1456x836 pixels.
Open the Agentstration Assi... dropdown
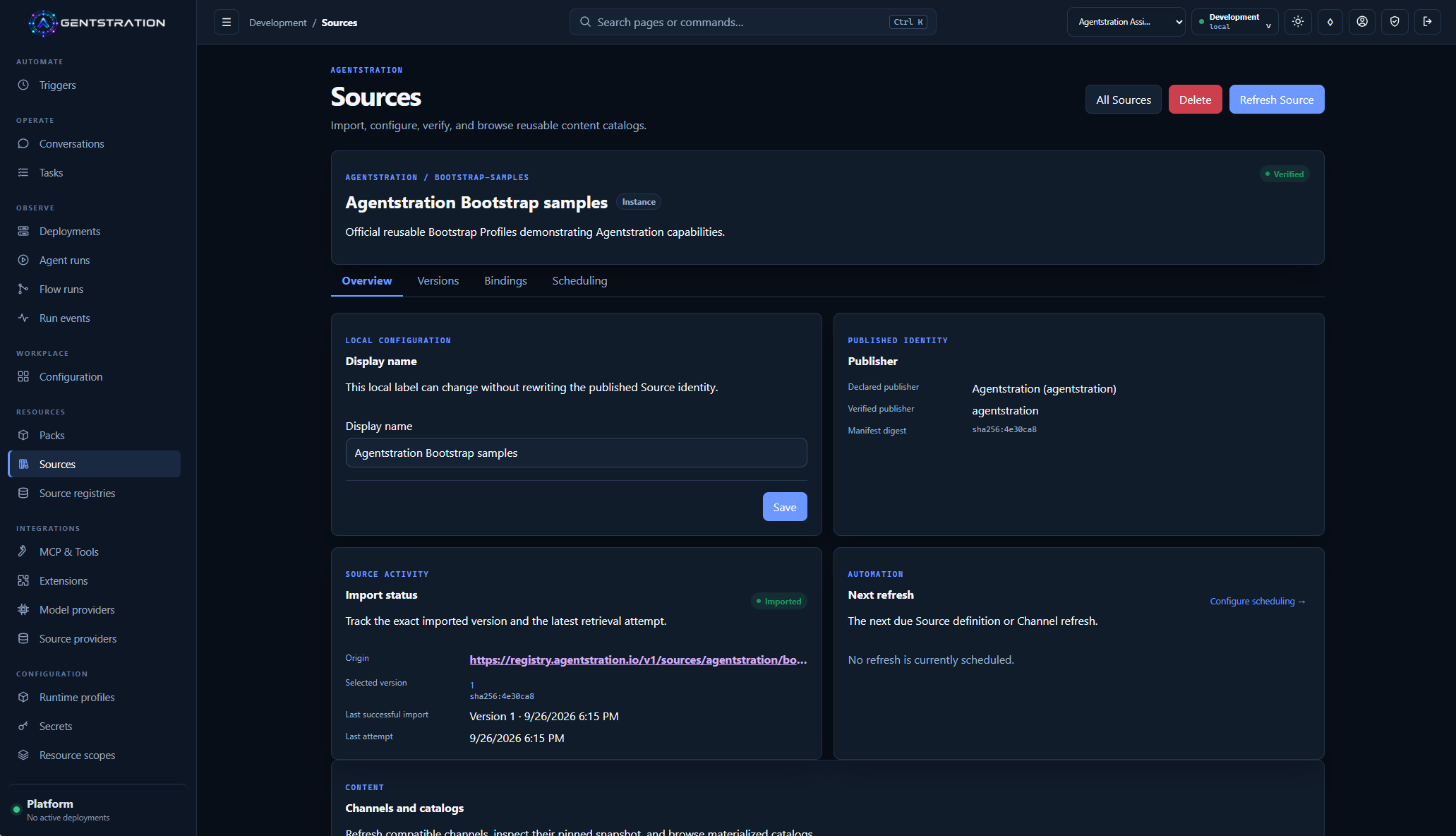tap(1126, 22)
